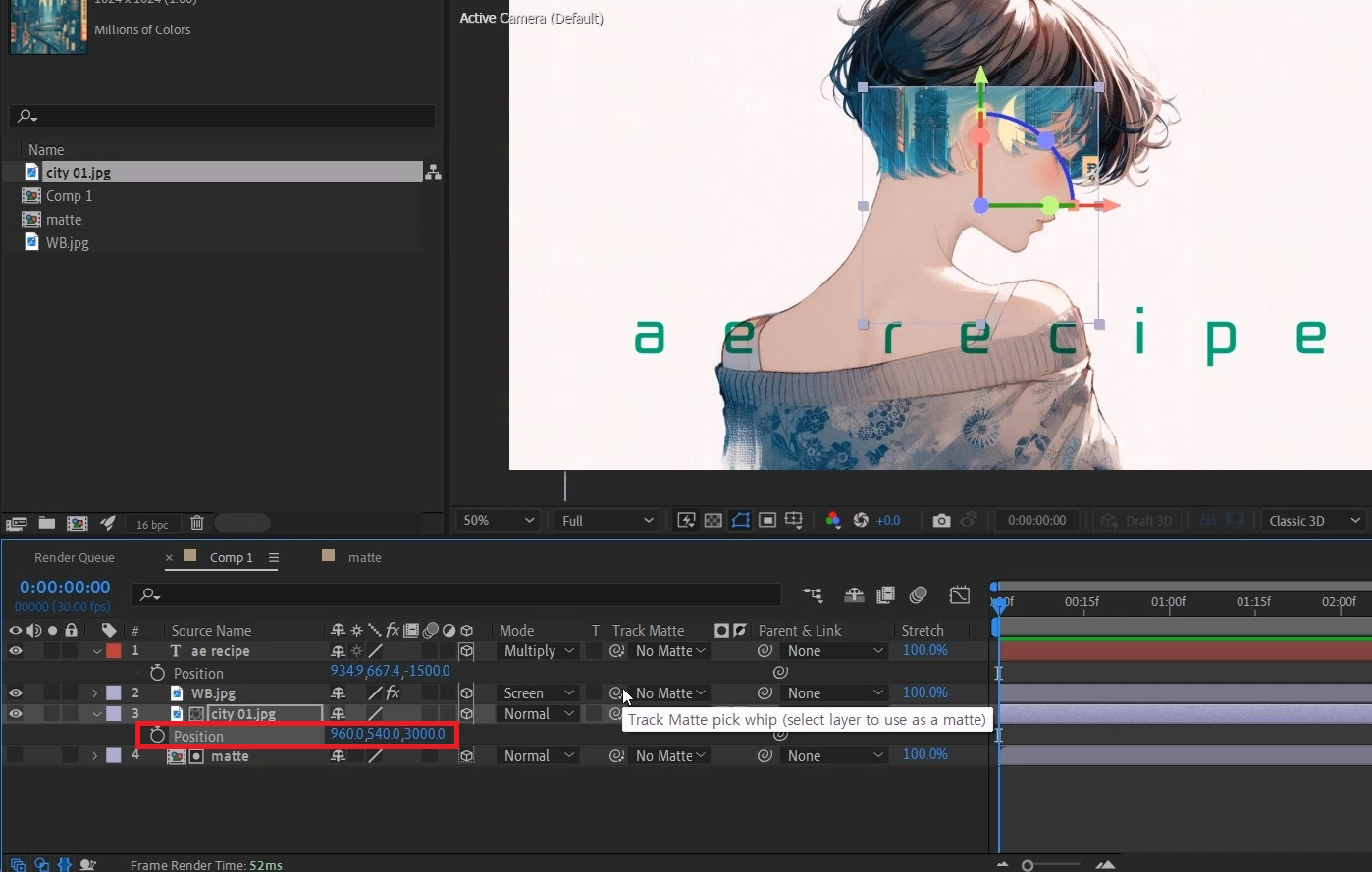The height and width of the screenshot is (872, 1372).
Task: Expand matte layer properties
Action: point(95,756)
